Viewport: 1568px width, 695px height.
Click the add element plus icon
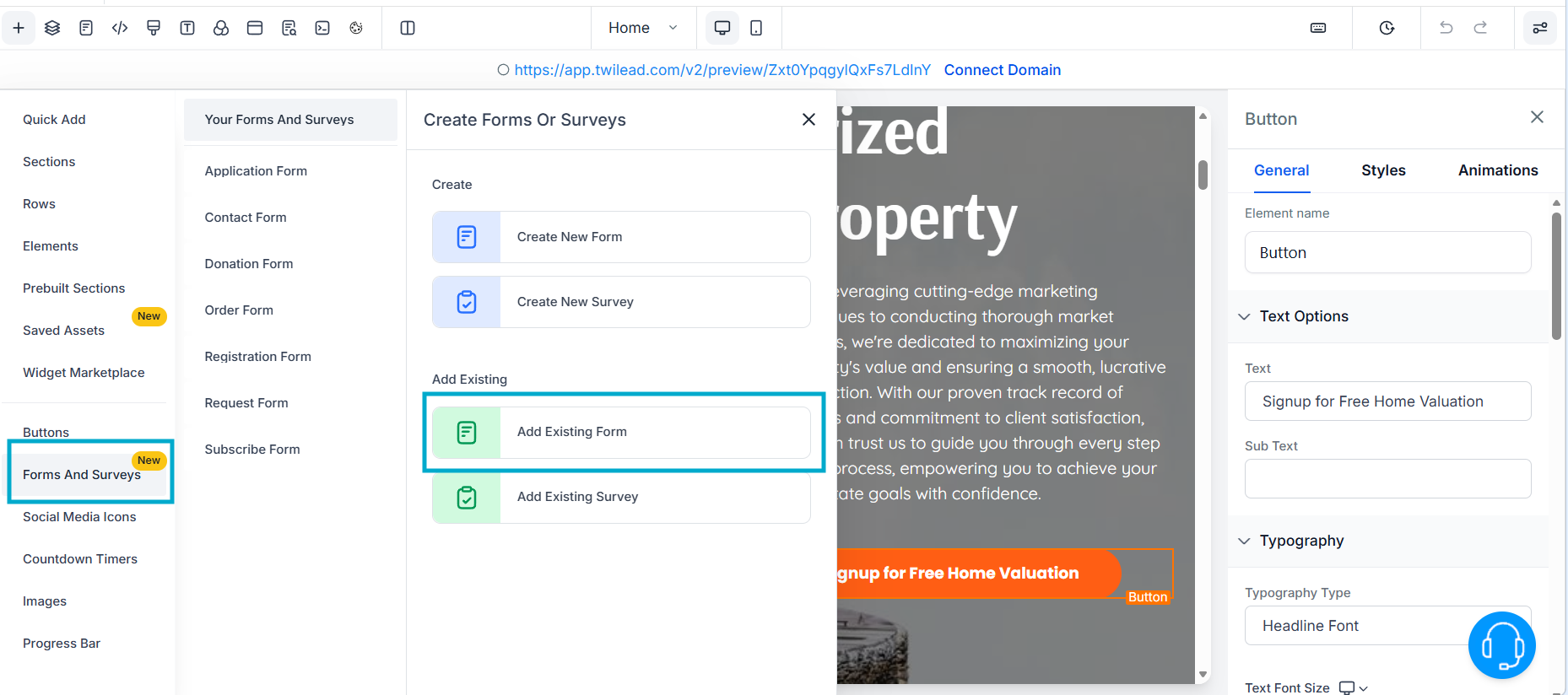pos(19,28)
